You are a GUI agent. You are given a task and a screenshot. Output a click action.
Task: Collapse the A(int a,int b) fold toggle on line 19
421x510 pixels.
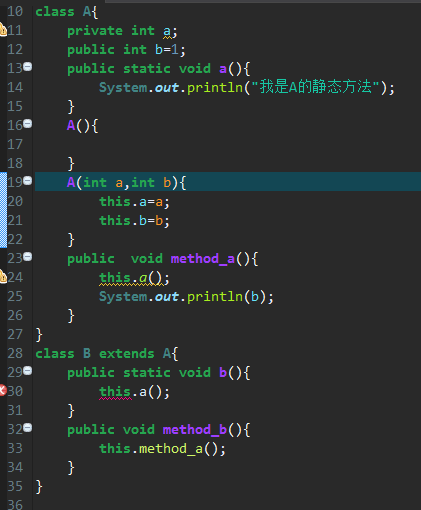pos(28,181)
